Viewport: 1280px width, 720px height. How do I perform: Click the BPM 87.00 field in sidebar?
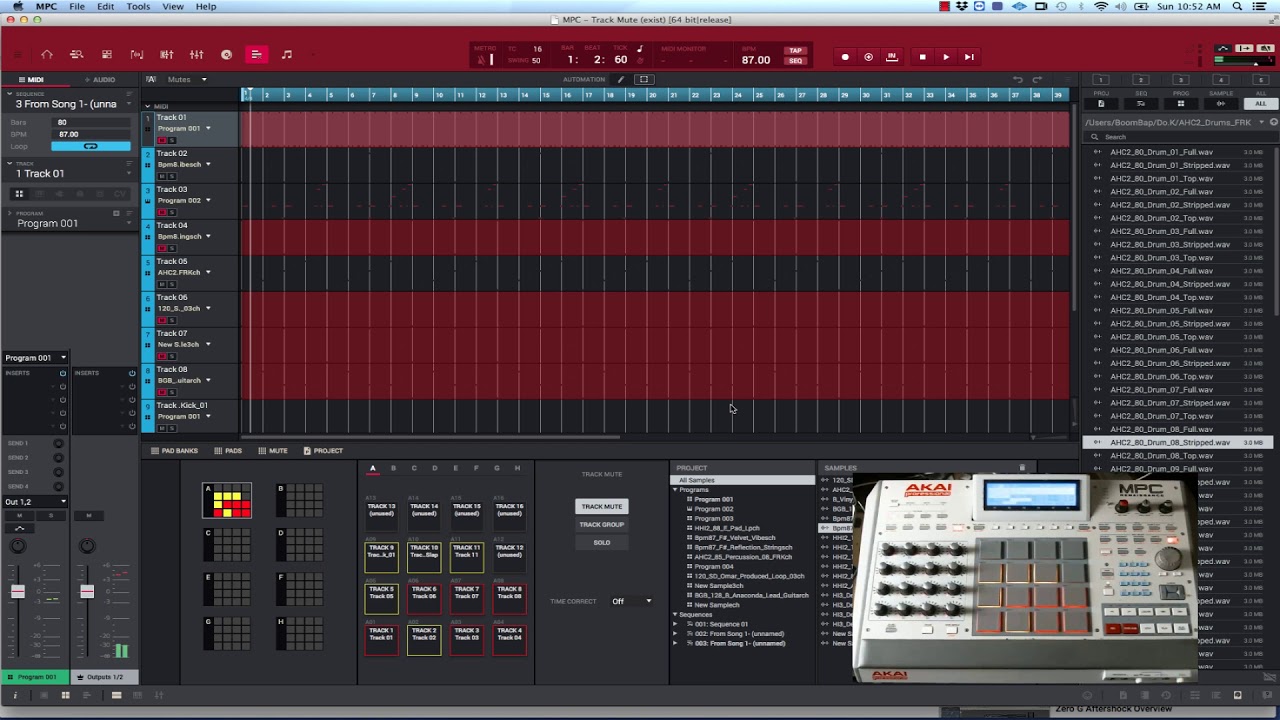pyautogui.click(x=91, y=134)
